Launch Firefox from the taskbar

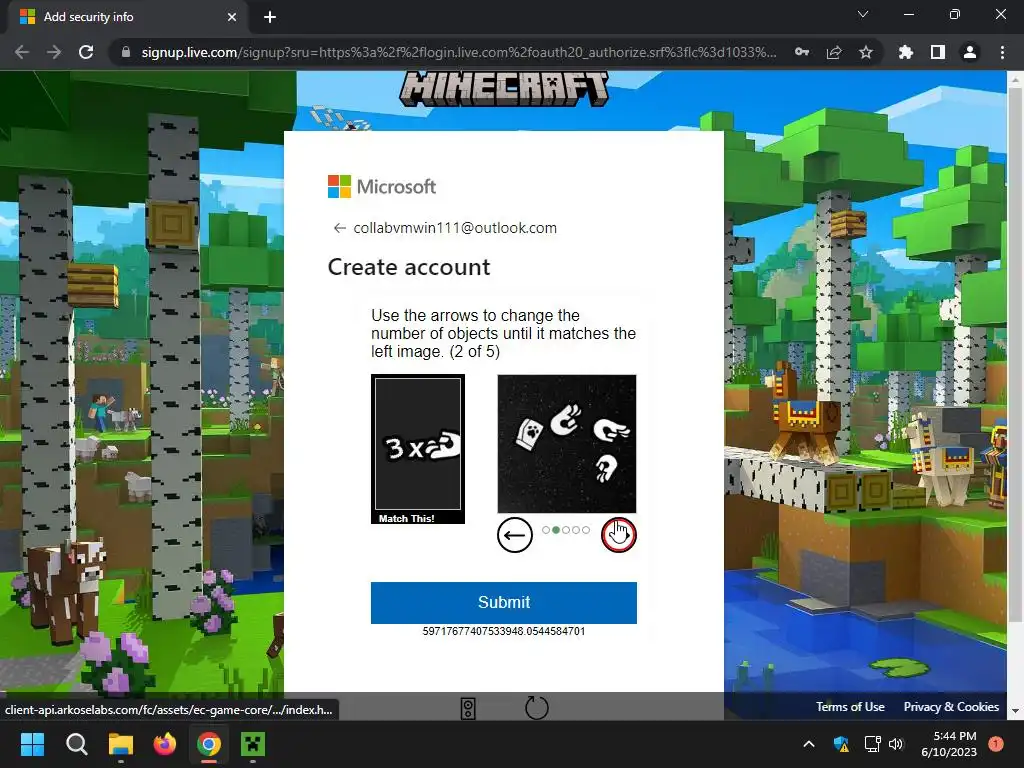(x=165, y=744)
